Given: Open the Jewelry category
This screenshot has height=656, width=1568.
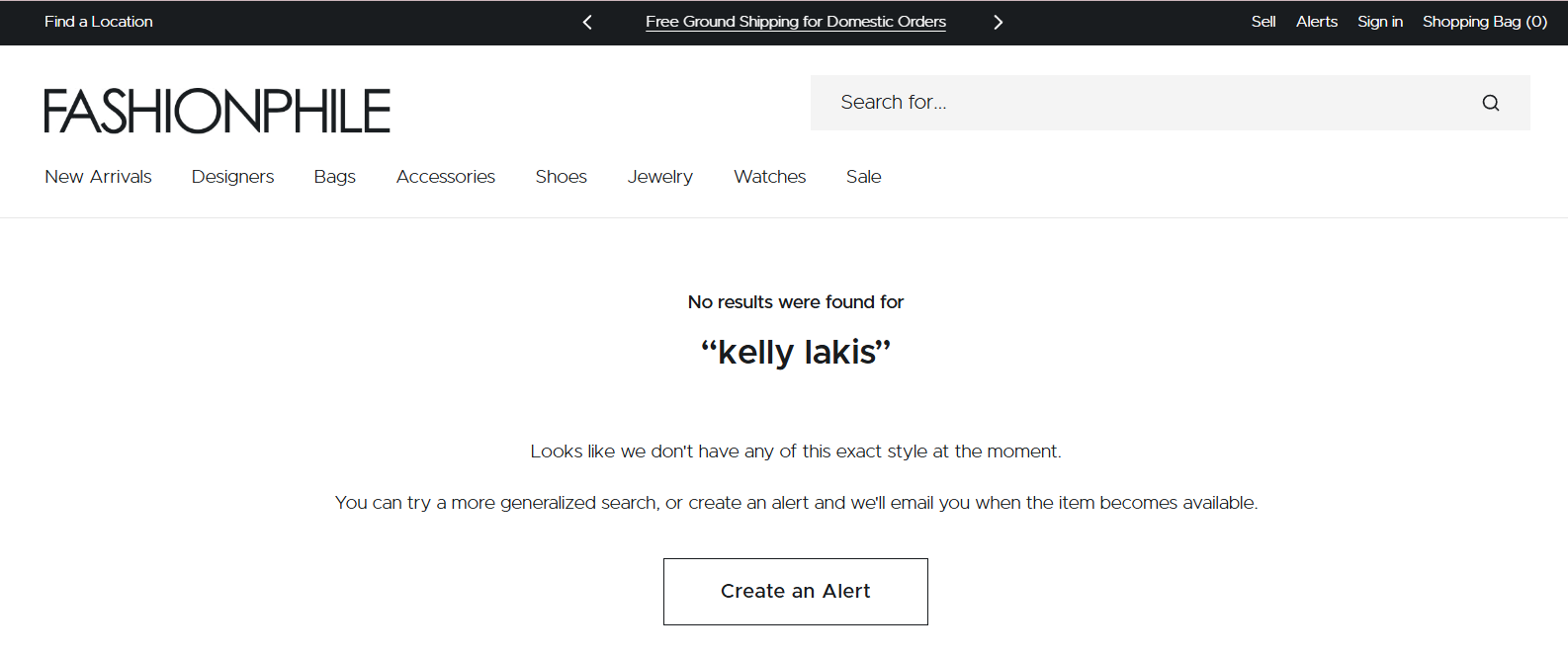Looking at the screenshot, I should coord(659,176).
